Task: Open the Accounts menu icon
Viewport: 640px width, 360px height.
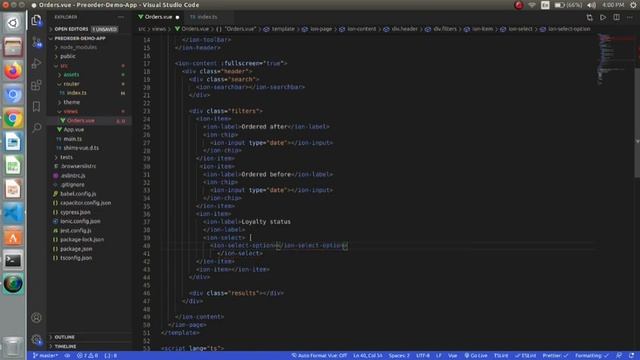Action: [36, 318]
